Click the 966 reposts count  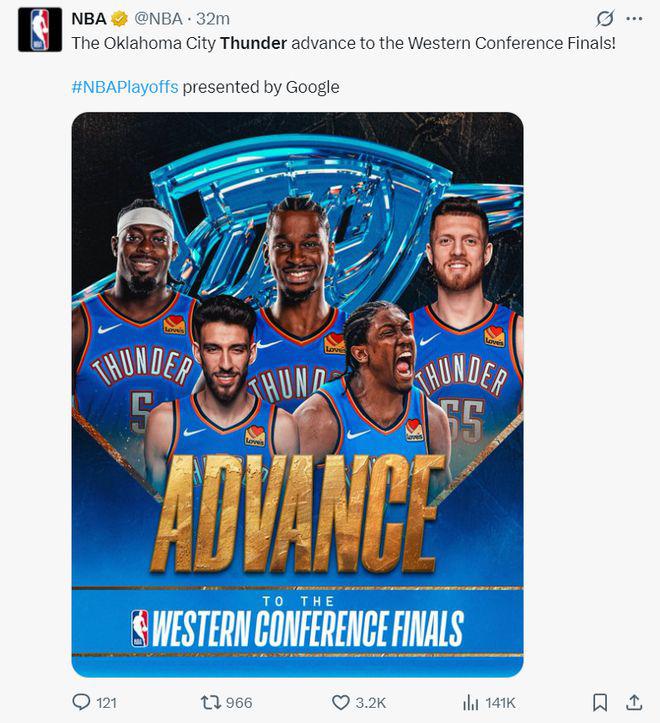(239, 703)
